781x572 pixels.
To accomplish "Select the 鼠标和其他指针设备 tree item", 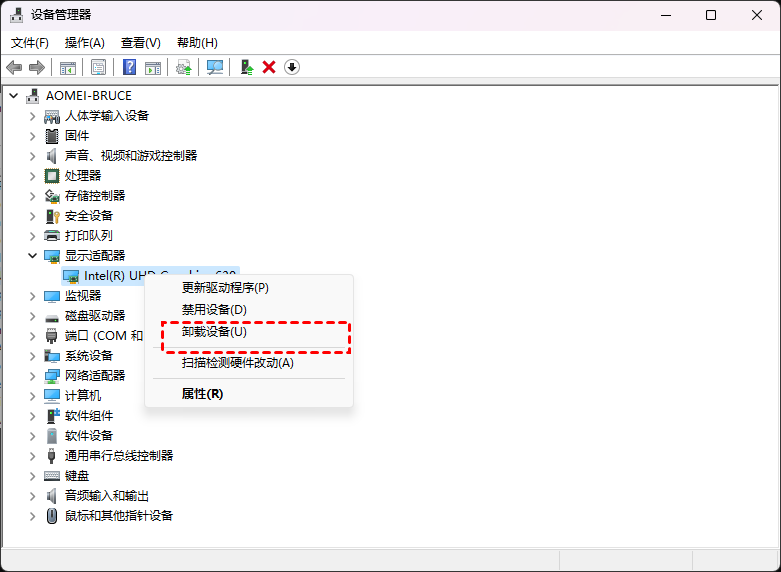I will (119, 516).
